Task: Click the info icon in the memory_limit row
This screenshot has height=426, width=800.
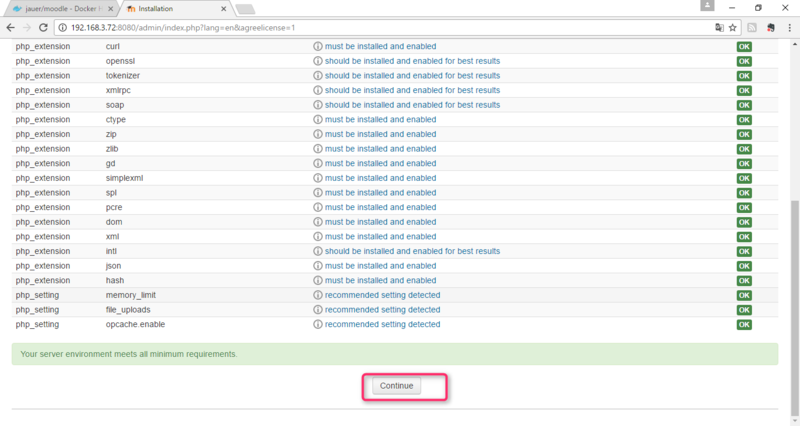Action: tap(317, 295)
